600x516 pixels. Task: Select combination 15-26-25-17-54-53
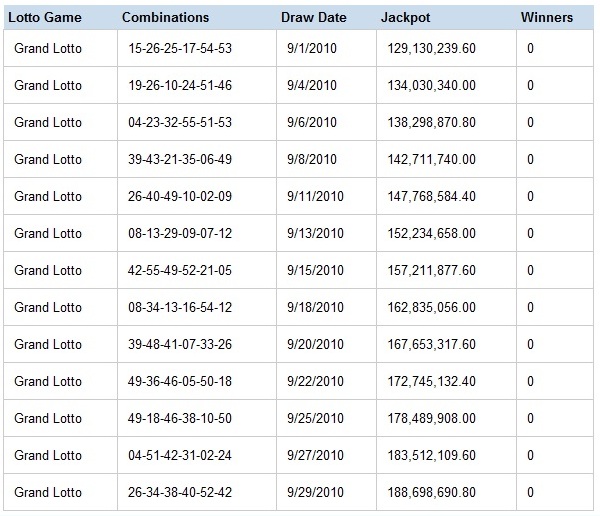click(x=180, y=48)
